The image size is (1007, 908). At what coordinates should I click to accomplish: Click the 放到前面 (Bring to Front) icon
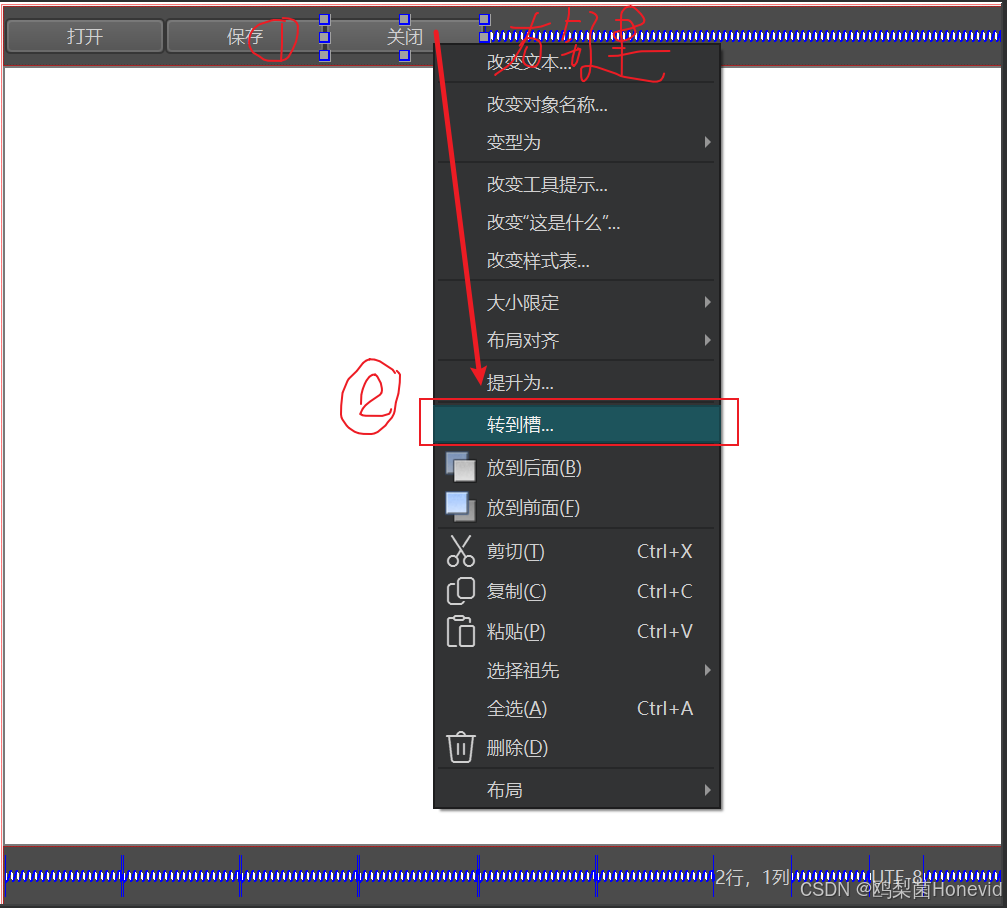(x=460, y=507)
